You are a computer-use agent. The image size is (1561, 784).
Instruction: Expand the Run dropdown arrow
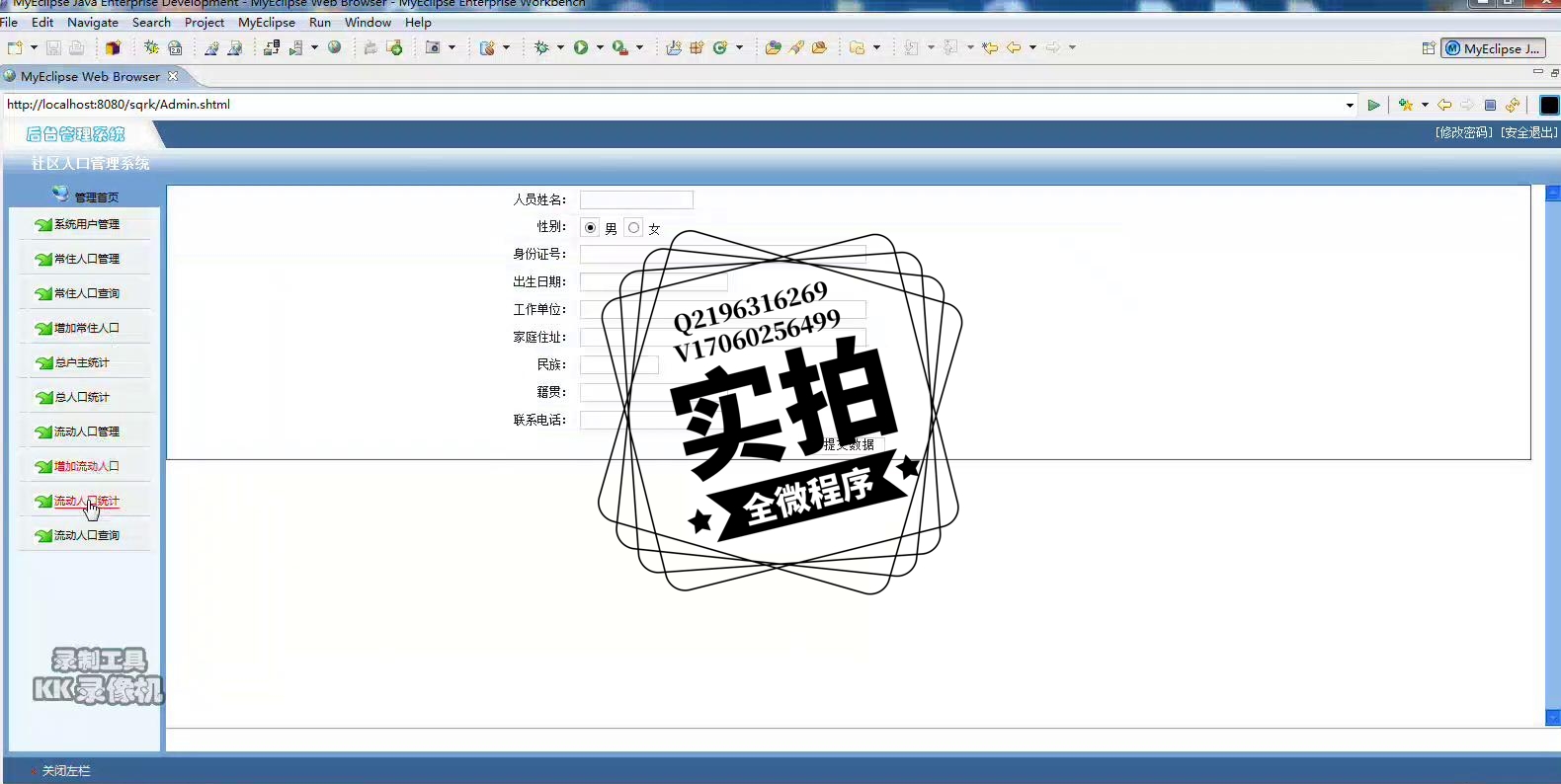(600, 47)
